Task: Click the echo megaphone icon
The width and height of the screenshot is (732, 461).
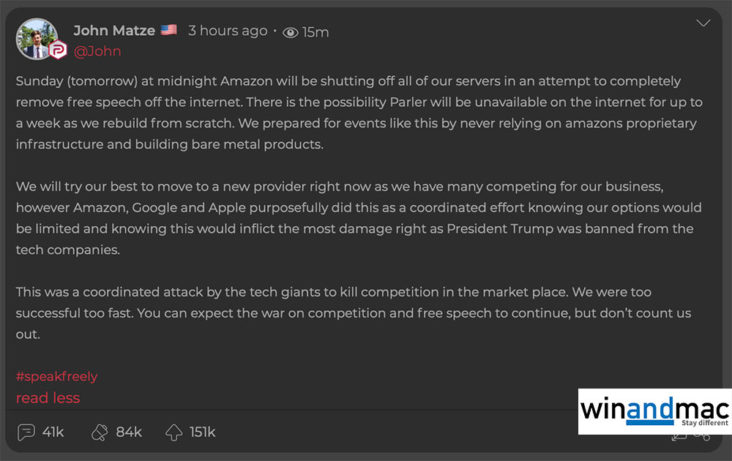Action: (100, 432)
